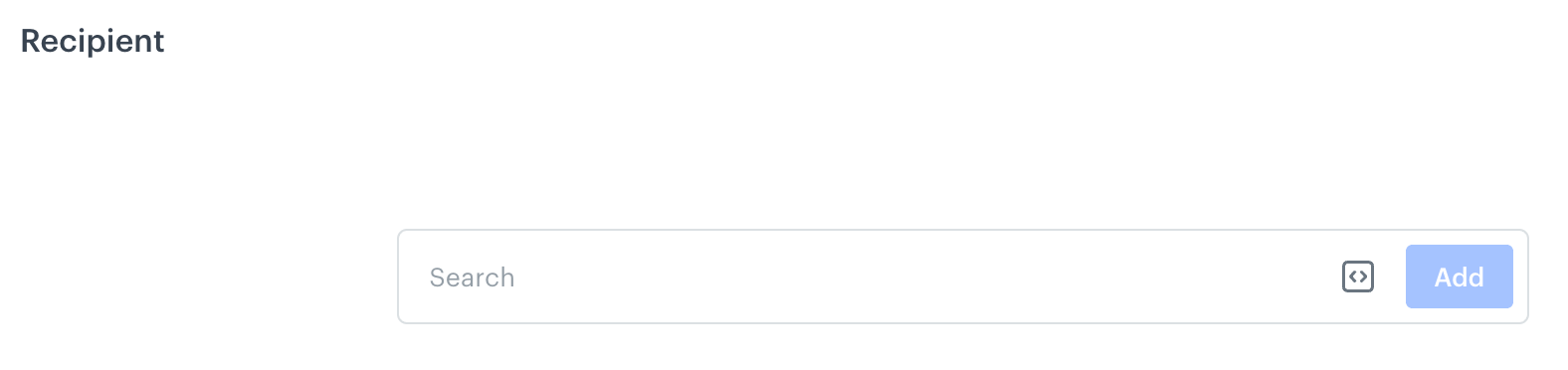1568x370 pixels.
Task: Select the Recipient label text
Action: tap(93, 42)
